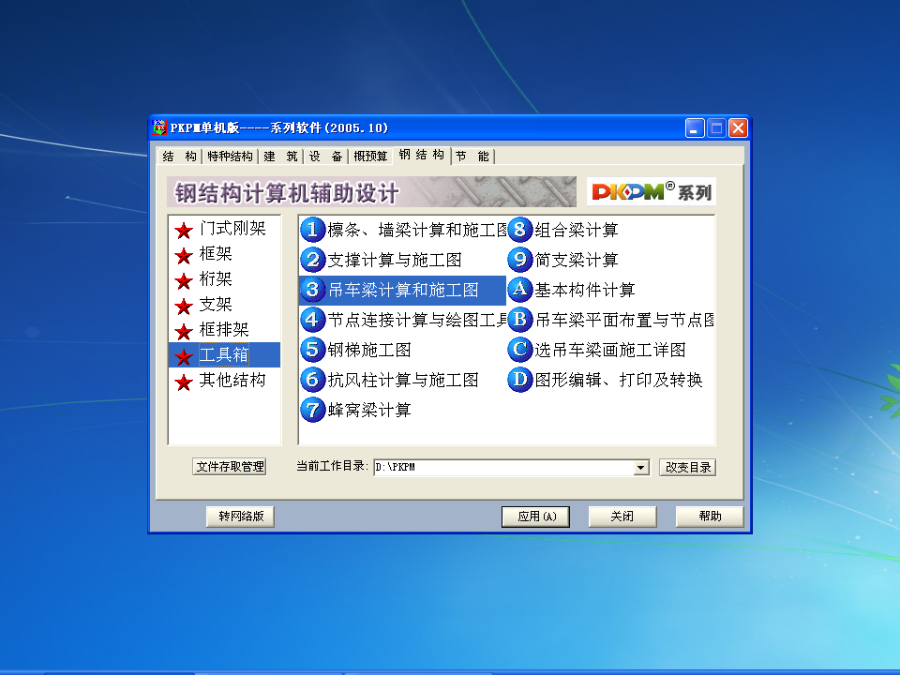Select 支架 in the module list
Image resolution: width=900 pixels, height=675 pixels.
pos(215,304)
